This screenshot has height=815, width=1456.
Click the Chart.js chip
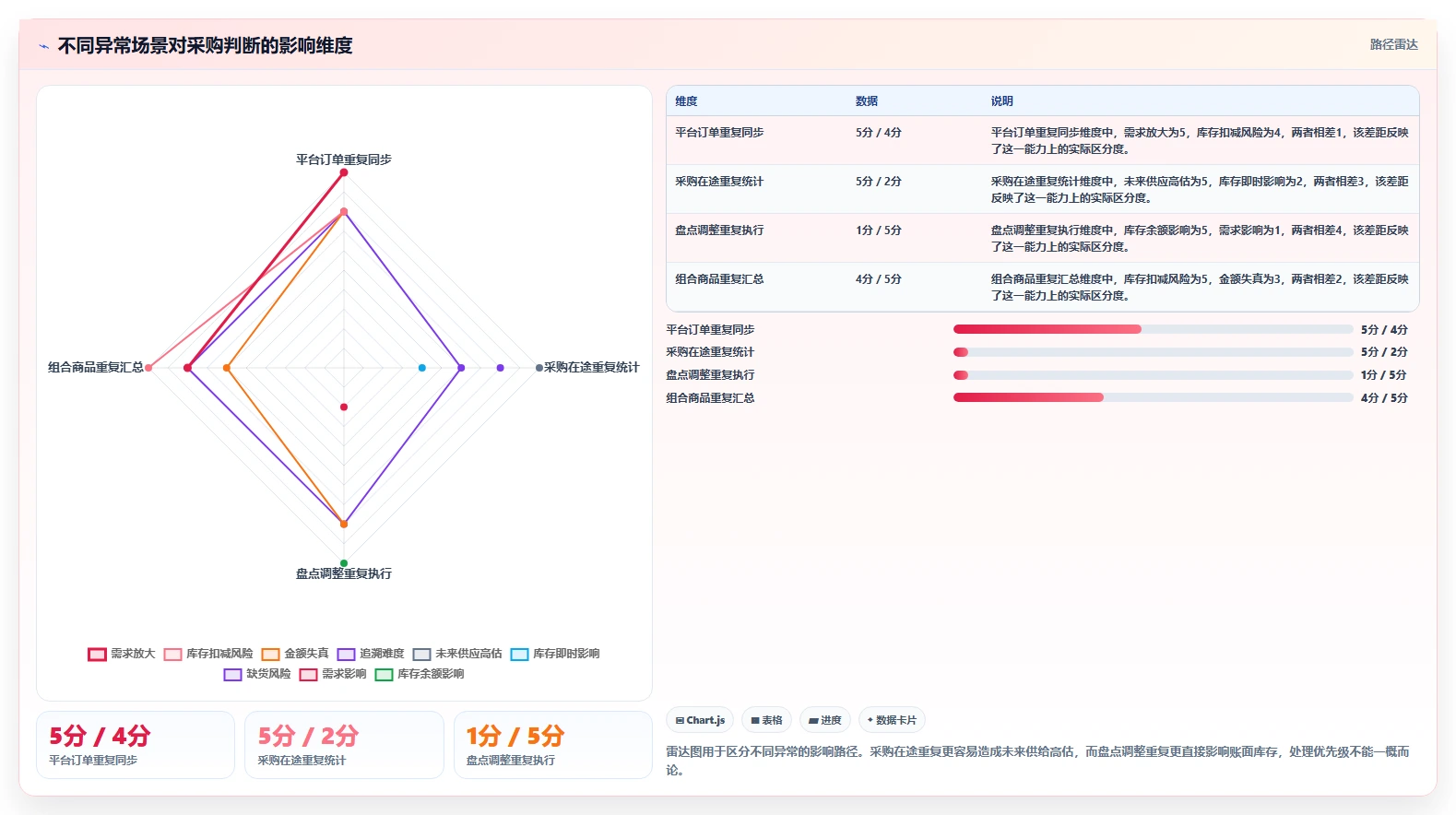click(x=700, y=720)
